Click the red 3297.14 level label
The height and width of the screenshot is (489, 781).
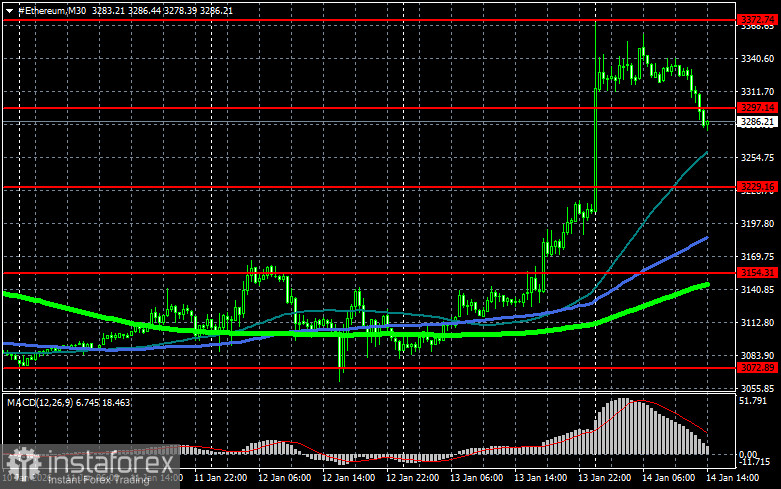pos(758,108)
